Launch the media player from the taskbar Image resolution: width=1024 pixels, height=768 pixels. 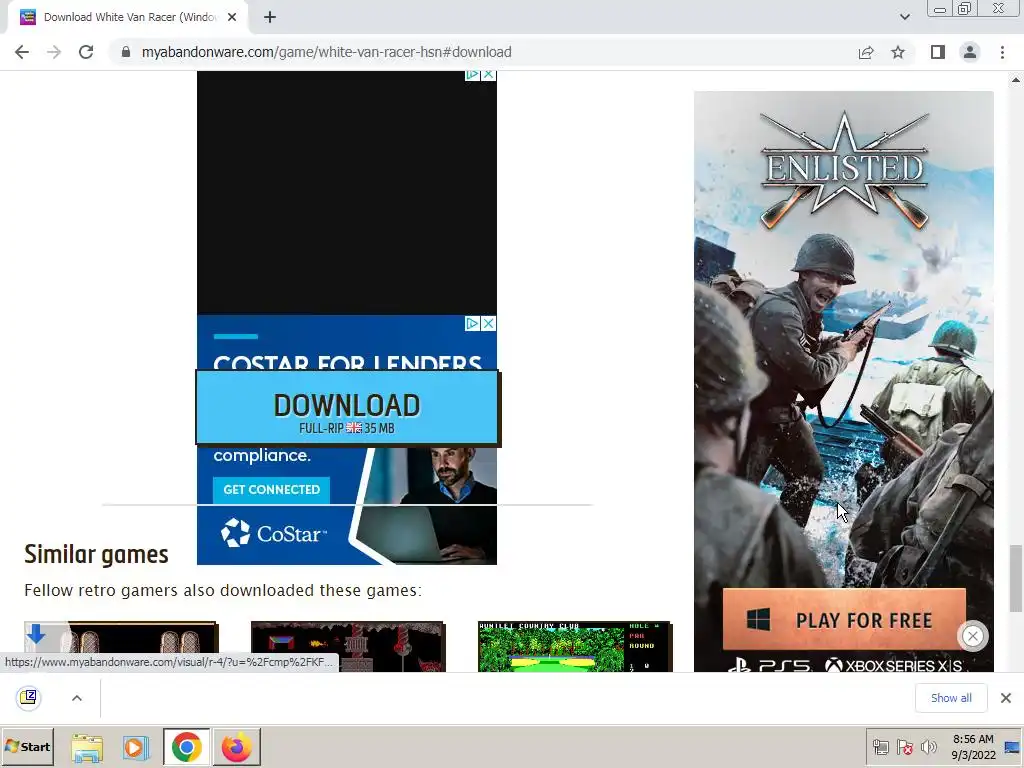click(x=136, y=747)
